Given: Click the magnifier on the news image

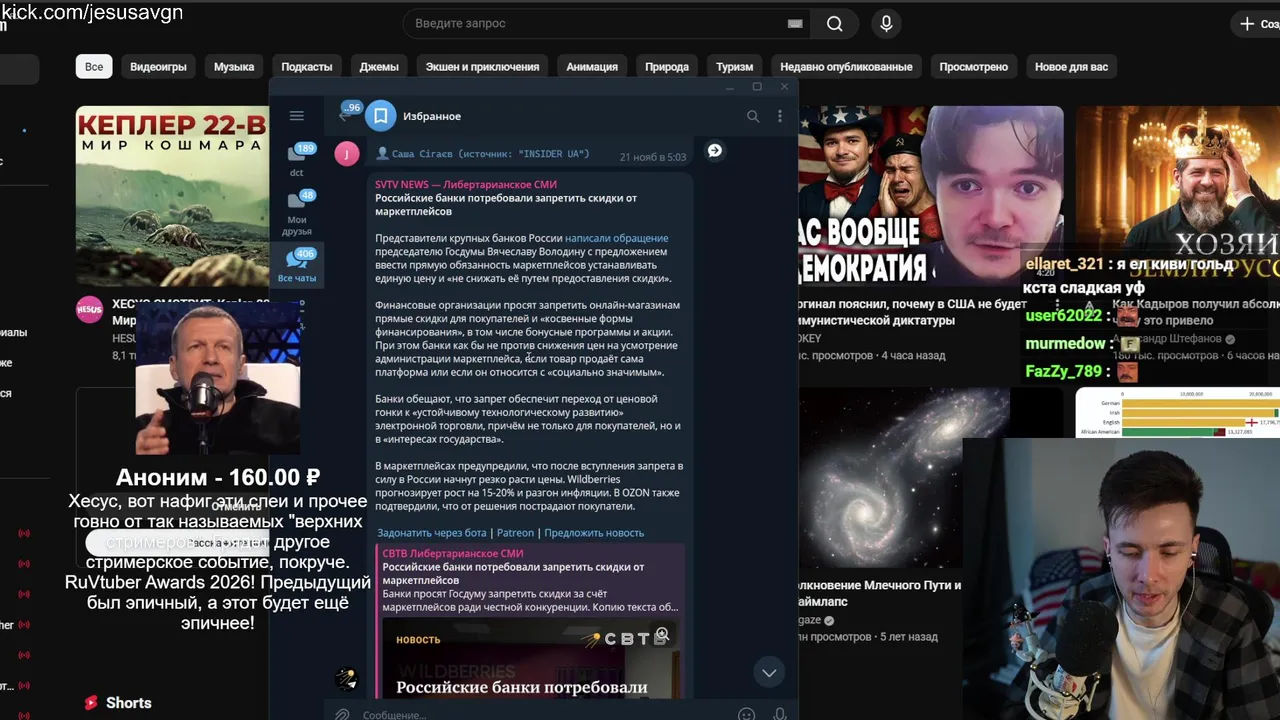Looking at the screenshot, I should click(x=661, y=634).
